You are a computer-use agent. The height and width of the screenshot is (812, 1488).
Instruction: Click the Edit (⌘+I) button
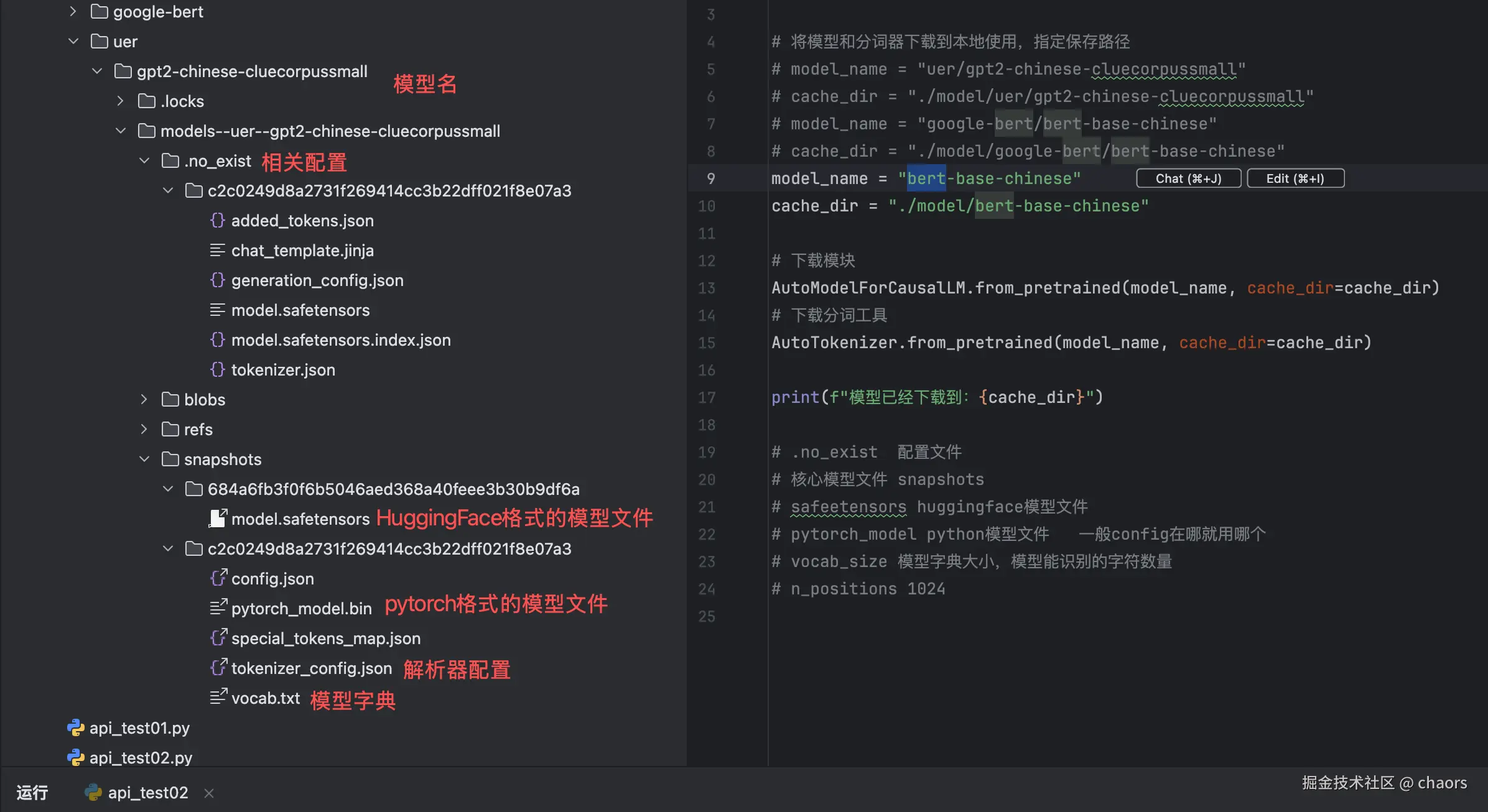[1295, 178]
